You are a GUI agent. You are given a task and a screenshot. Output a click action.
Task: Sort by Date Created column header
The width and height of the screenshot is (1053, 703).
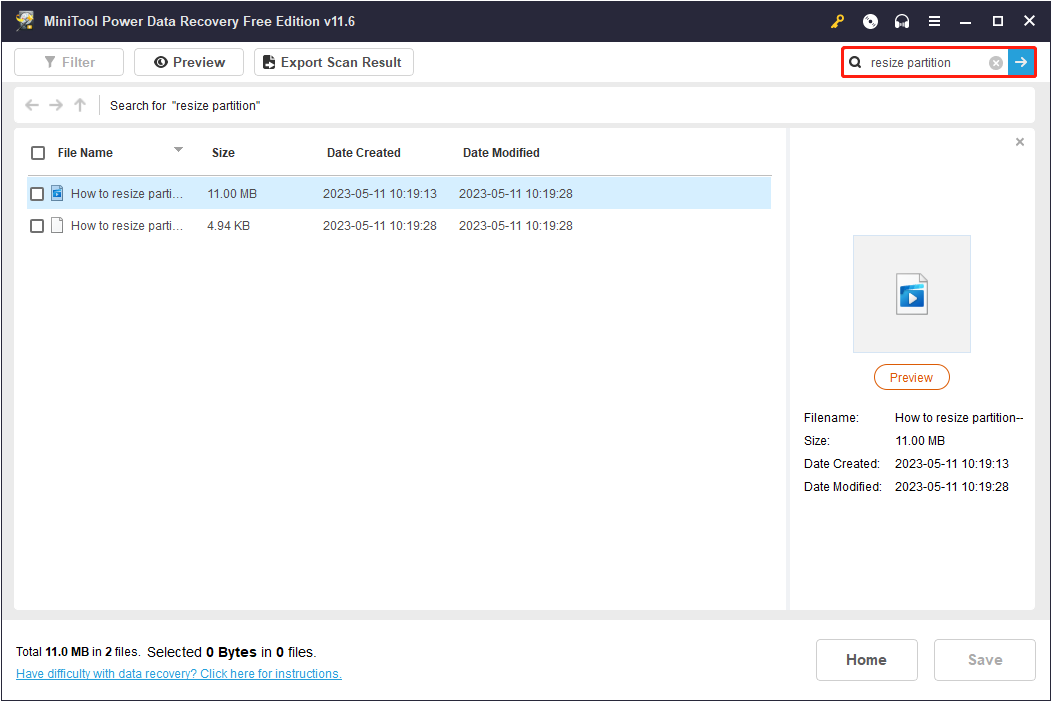tap(363, 153)
